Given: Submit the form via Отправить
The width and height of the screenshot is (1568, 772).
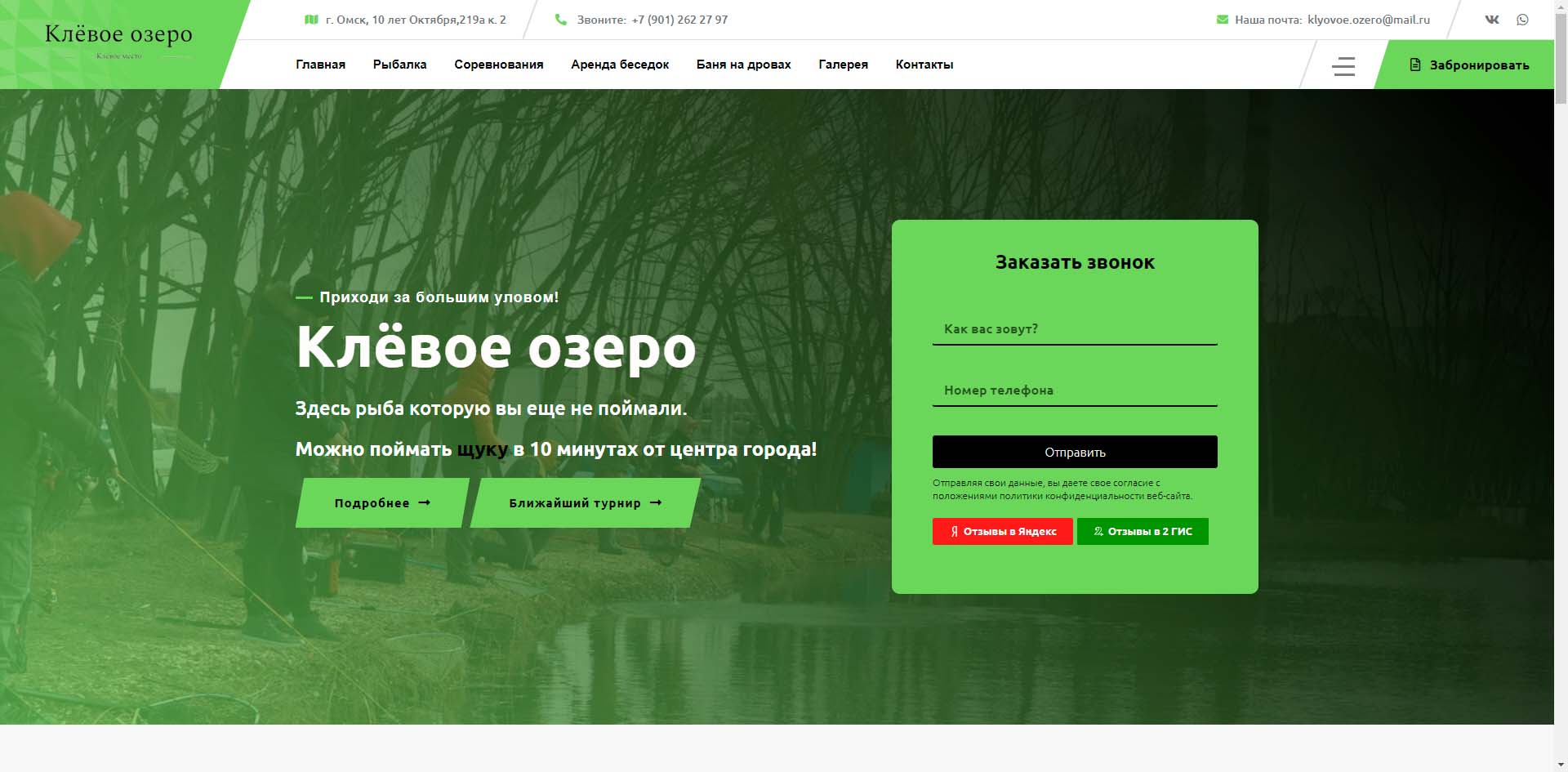Looking at the screenshot, I should pyautogui.click(x=1074, y=451).
